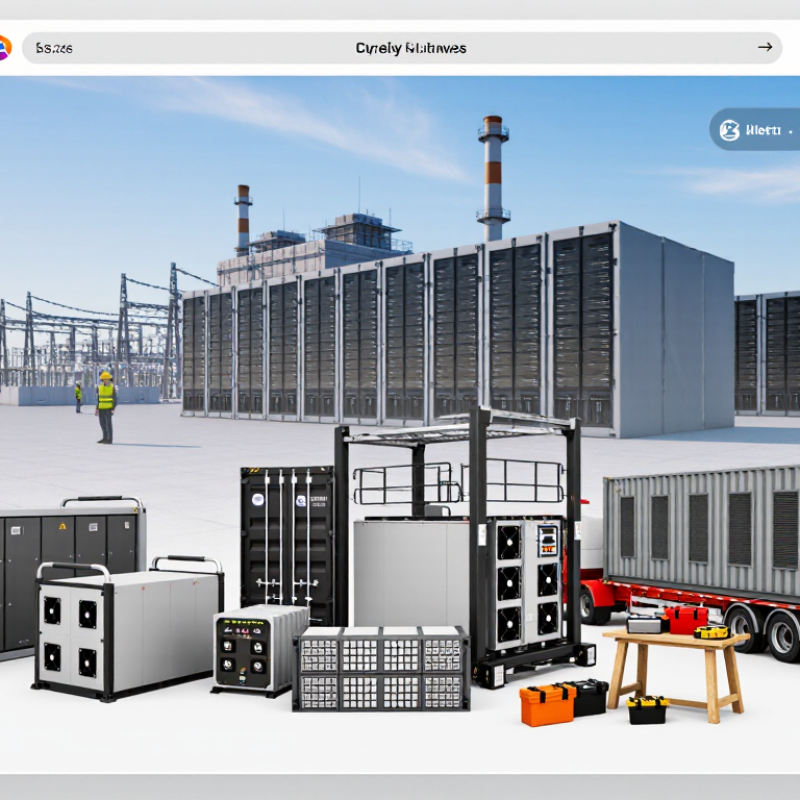Click the pill button overlaying the sky
The image size is (800, 800).
pyautogui.click(x=755, y=130)
